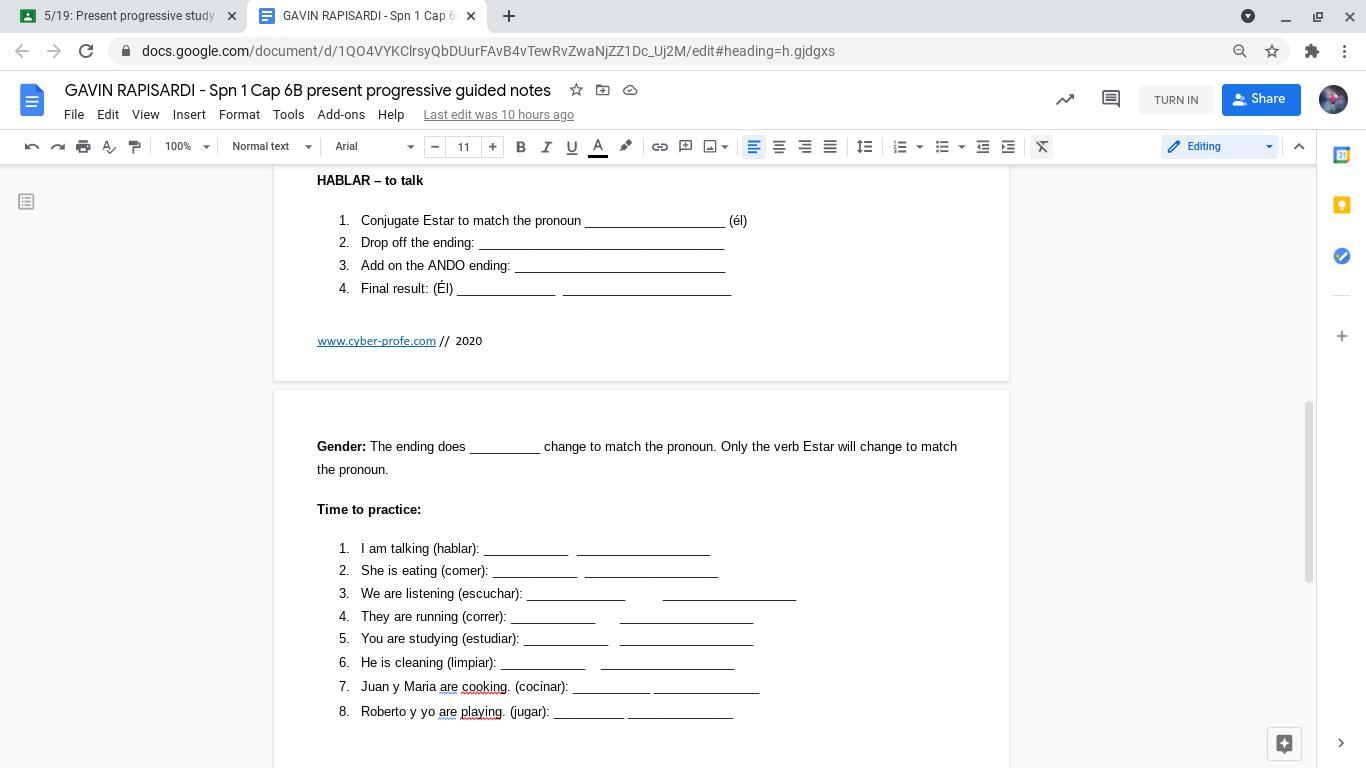Open the Normal text styles dropdown
This screenshot has height=768, width=1366.
coord(272,147)
